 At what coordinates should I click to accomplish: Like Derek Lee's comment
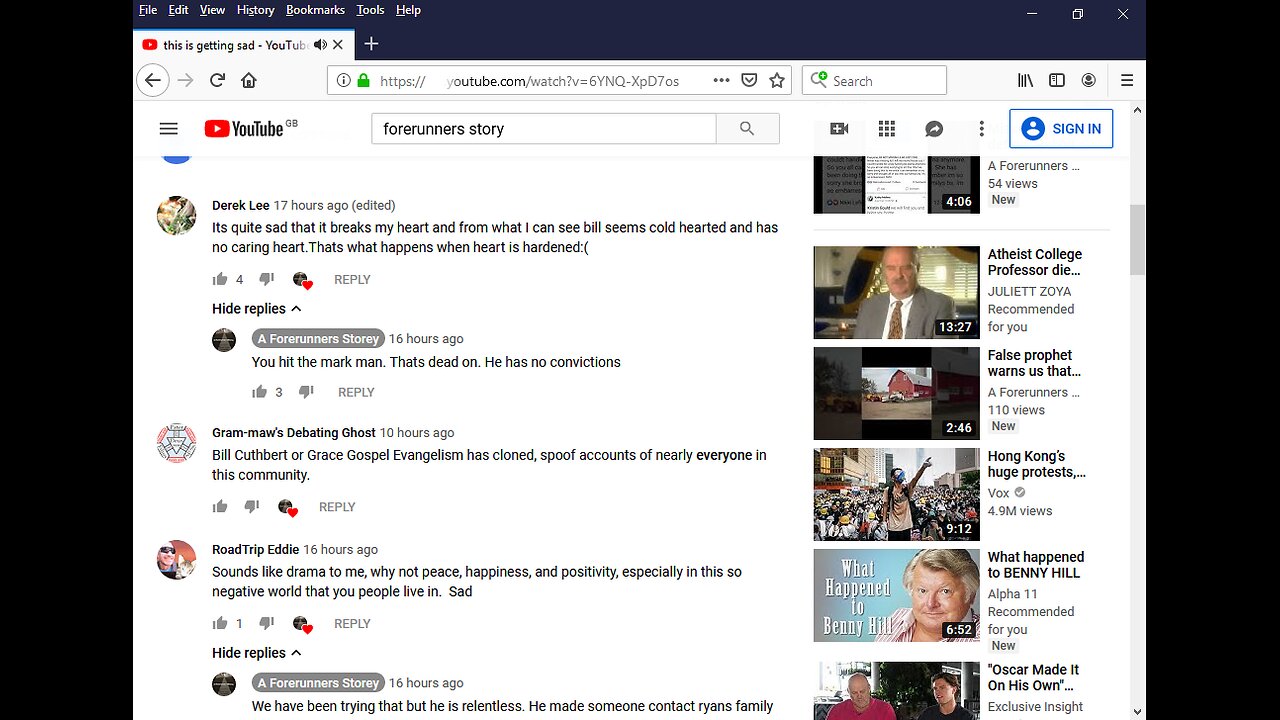coord(220,279)
